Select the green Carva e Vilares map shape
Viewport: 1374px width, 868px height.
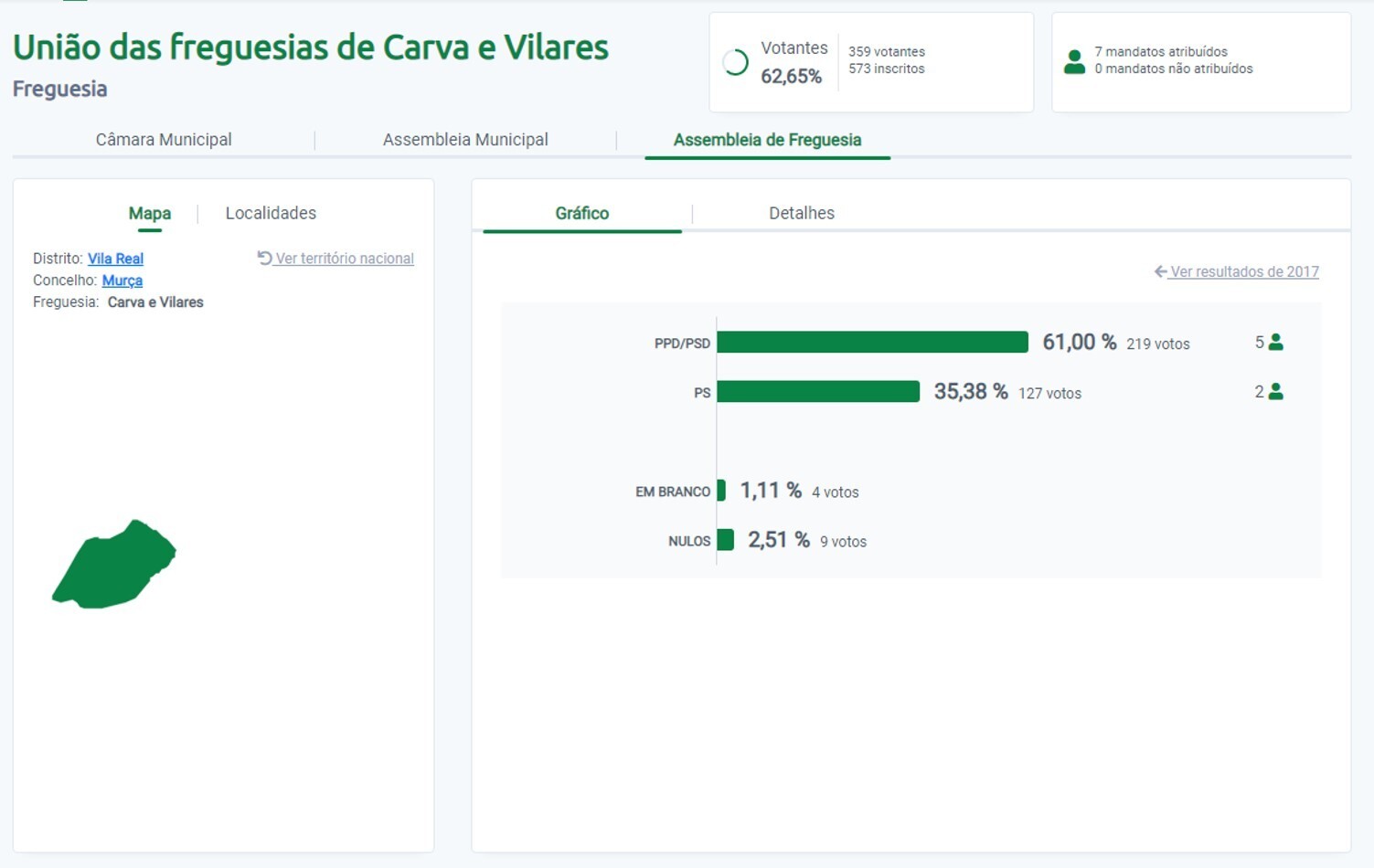(x=112, y=566)
